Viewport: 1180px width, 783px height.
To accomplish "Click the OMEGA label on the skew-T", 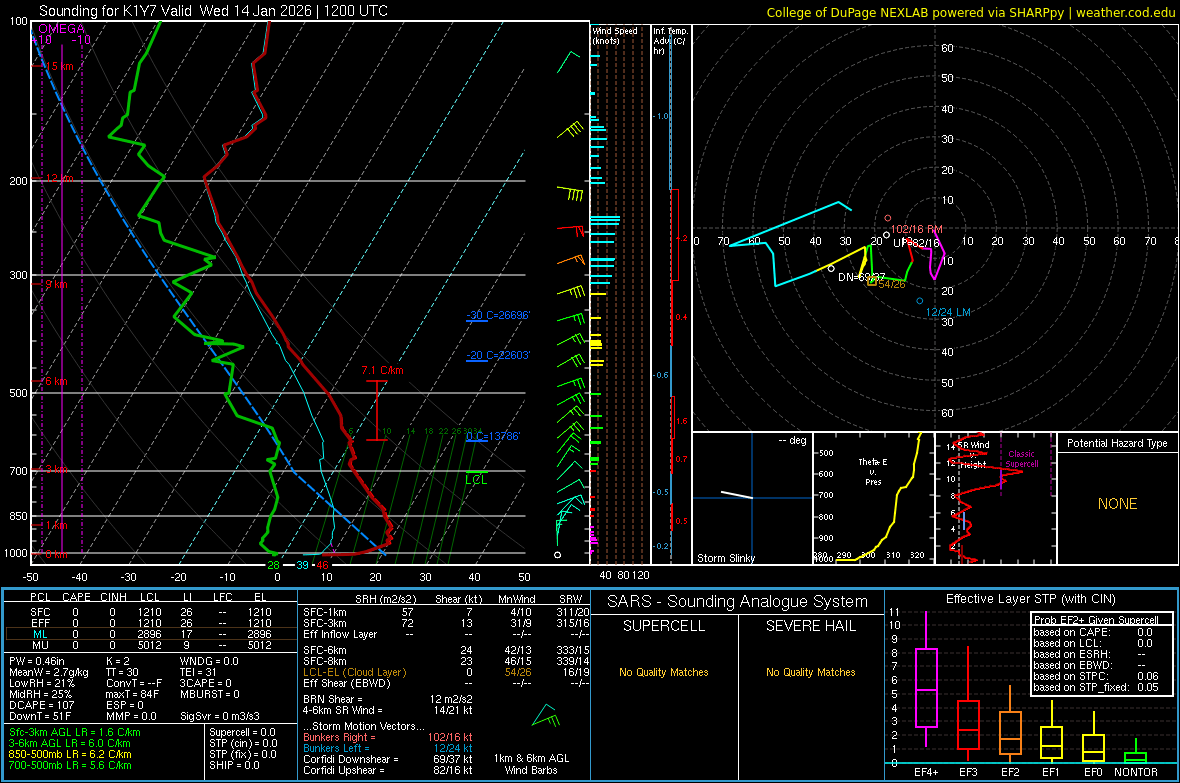I will pyautogui.click(x=62, y=29).
